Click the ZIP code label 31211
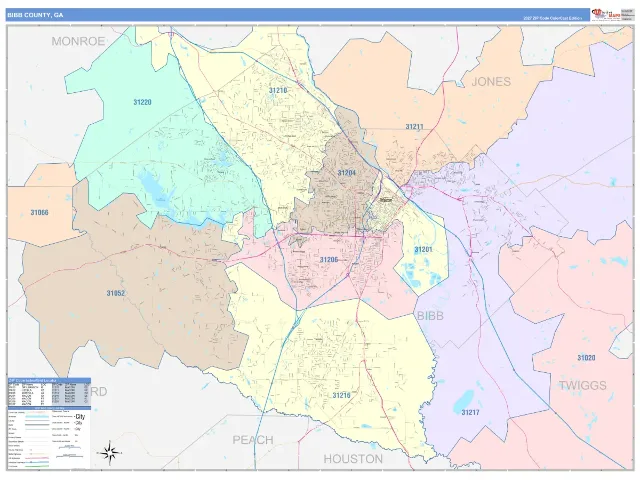Image resolution: width=640 pixels, height=480 pixels. point(414,127)
